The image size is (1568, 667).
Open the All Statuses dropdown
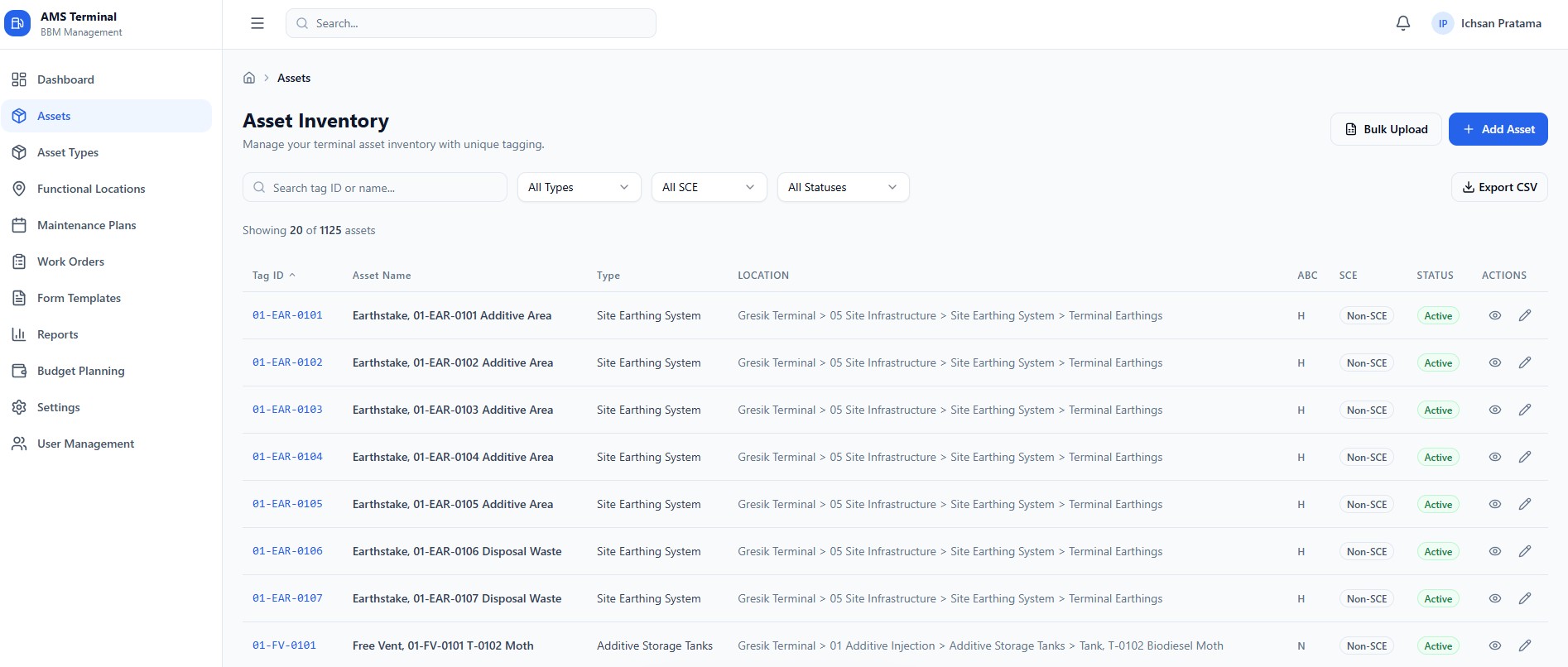(842, 187)
